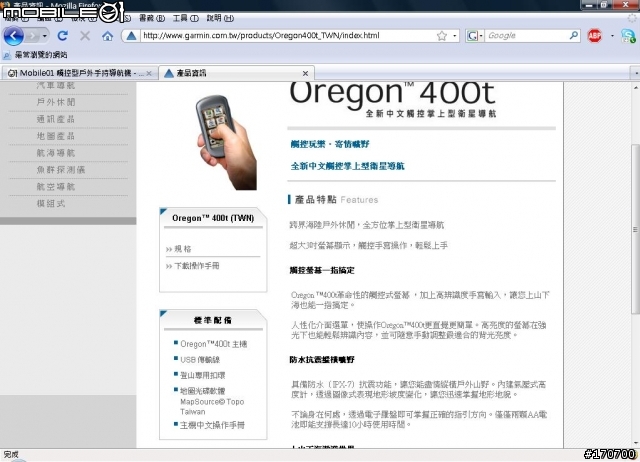Click the Forward arrow button
Screen dimensions: 640x462
coord(31,36)
